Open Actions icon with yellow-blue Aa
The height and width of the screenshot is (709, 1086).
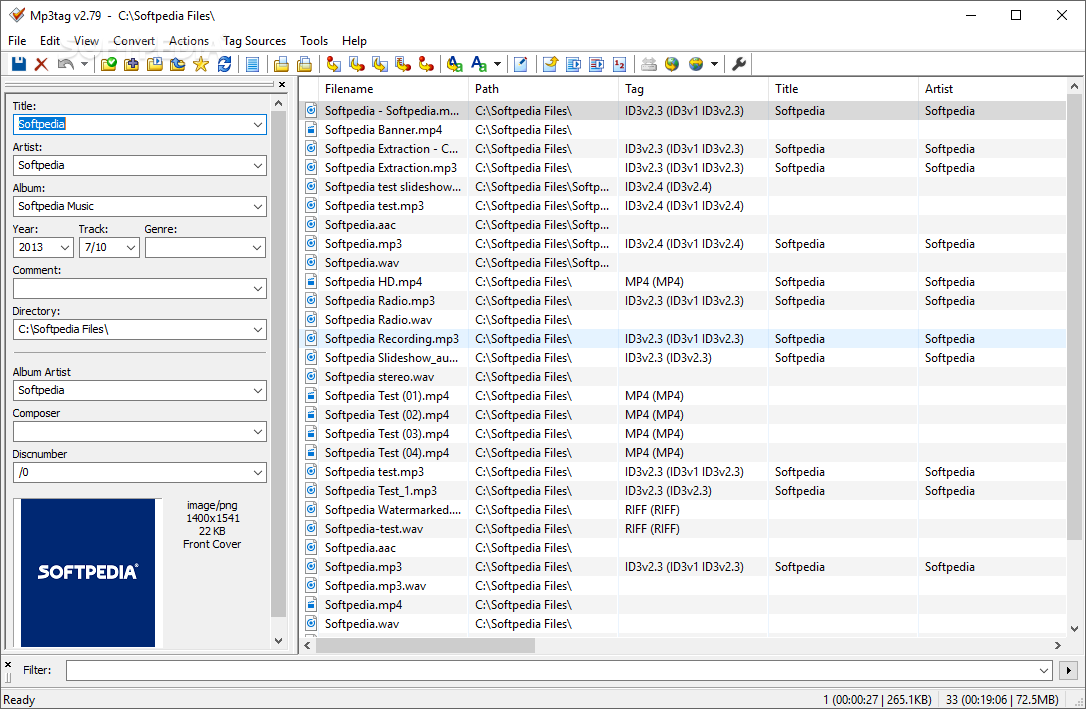454,64
